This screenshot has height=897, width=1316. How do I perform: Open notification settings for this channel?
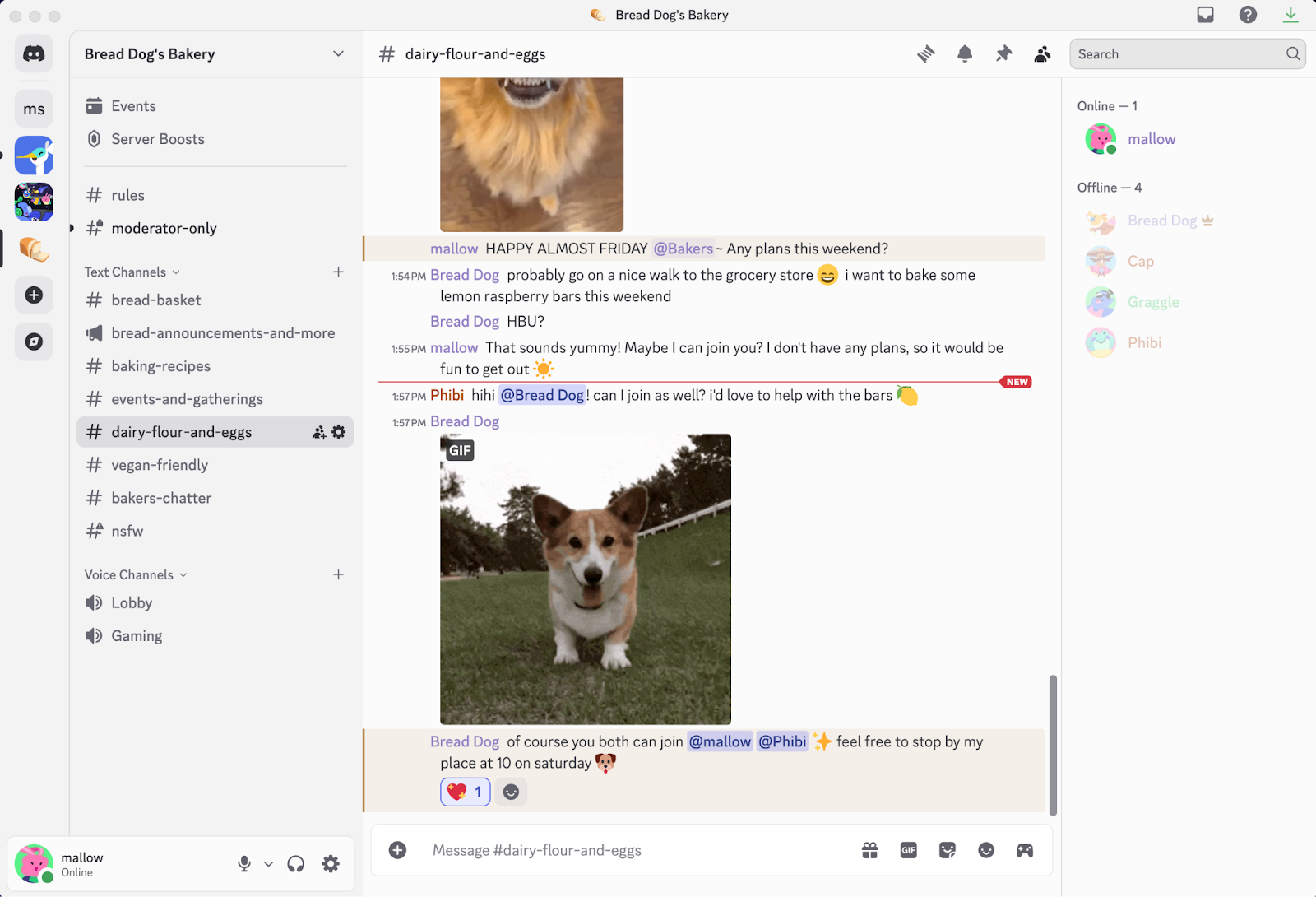[x=964, y=53]
